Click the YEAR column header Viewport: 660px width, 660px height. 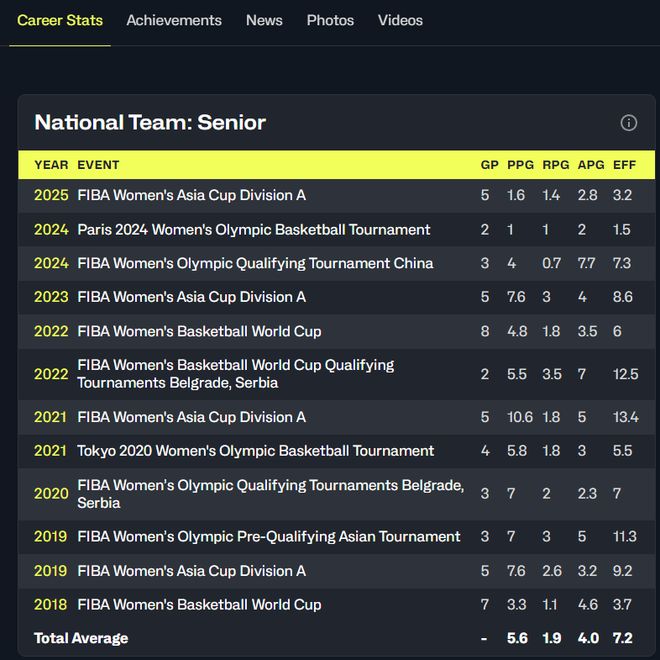[51, 165]
